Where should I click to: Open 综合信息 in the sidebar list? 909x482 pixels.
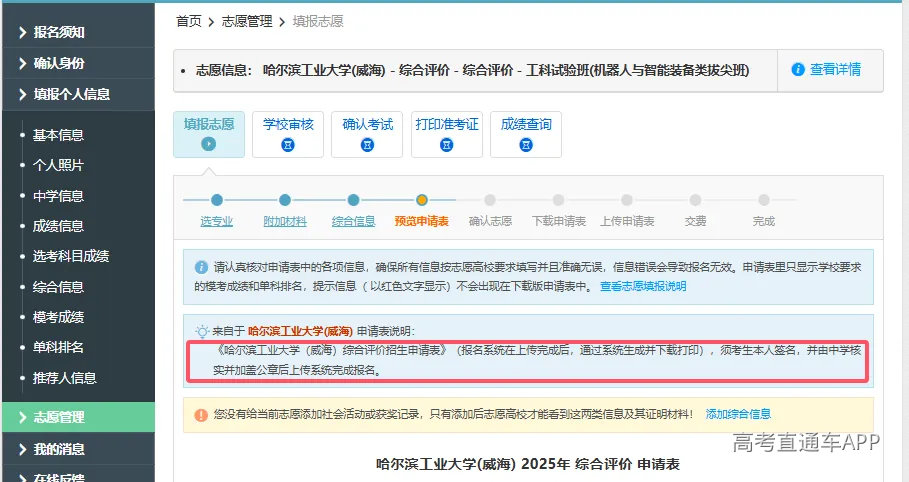[58, 287]
